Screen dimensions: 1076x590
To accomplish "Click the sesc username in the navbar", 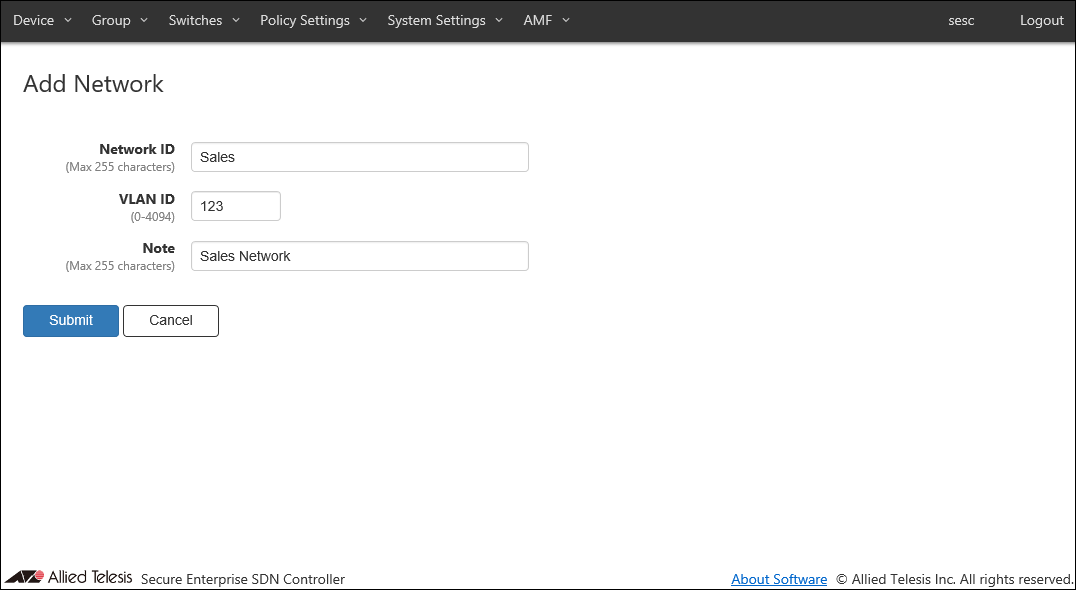I will pos(961,20).
